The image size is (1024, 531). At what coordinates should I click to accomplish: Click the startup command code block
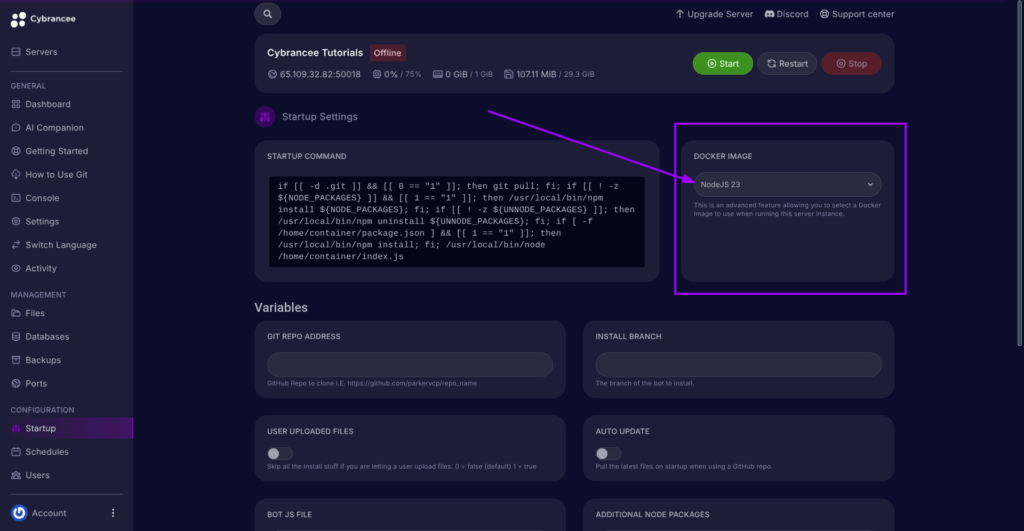(456, 221)
